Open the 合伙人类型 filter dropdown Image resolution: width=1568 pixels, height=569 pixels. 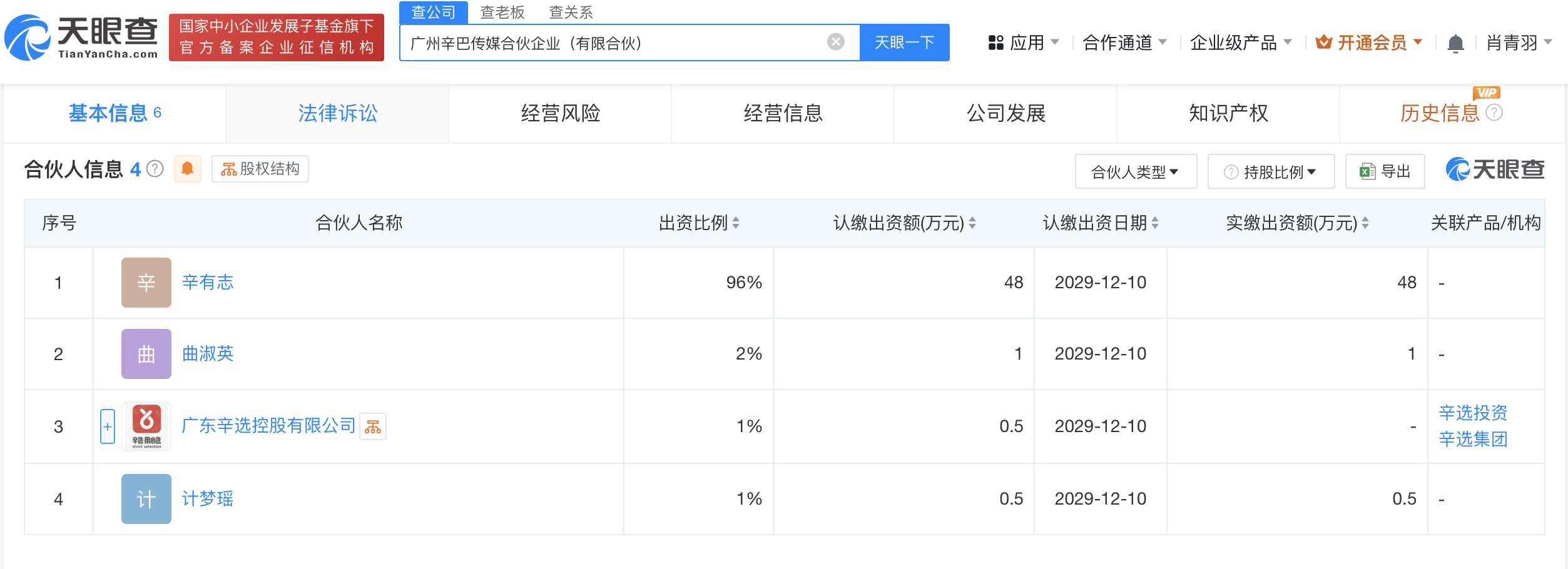coord(1135,171)
